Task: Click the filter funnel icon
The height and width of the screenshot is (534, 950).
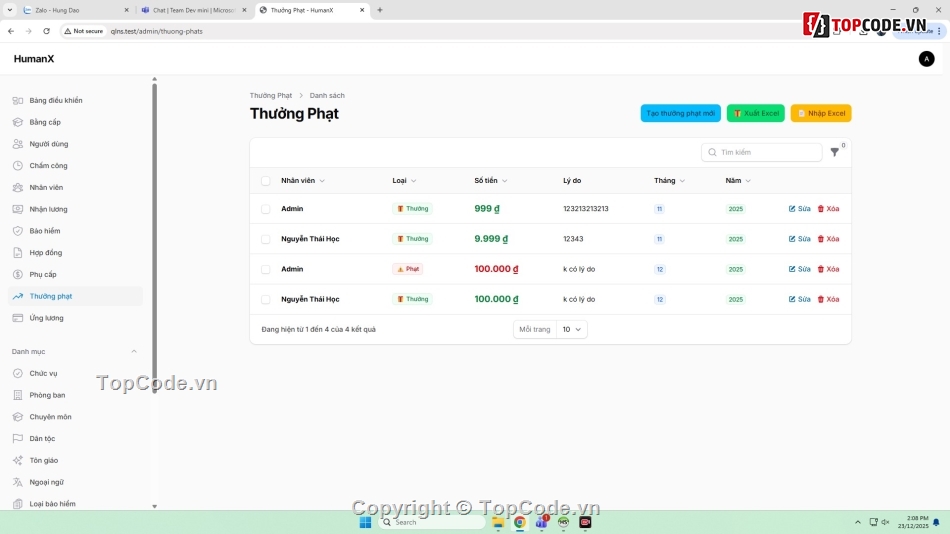Action: point(834,152)
